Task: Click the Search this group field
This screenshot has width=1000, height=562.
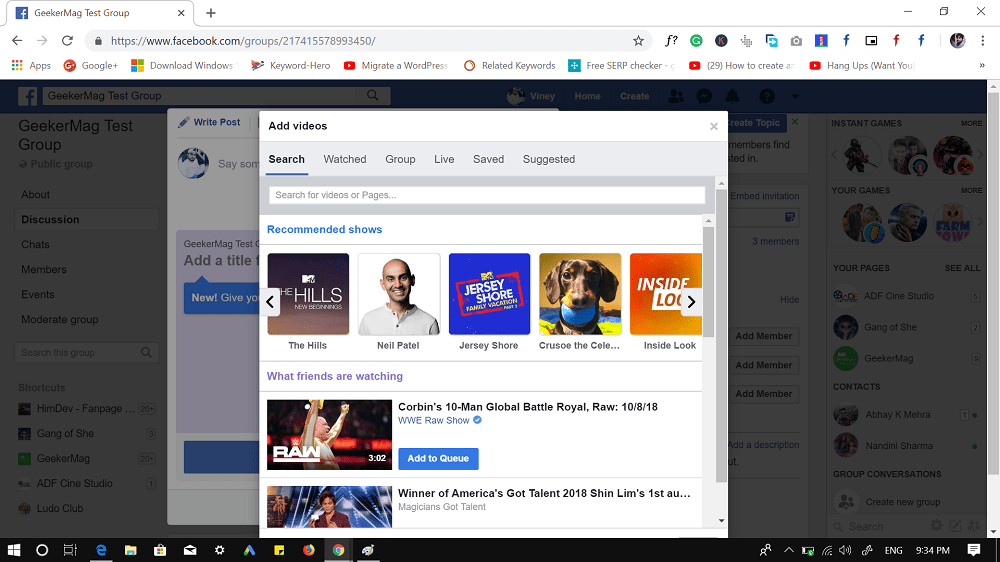Action: 86,353
